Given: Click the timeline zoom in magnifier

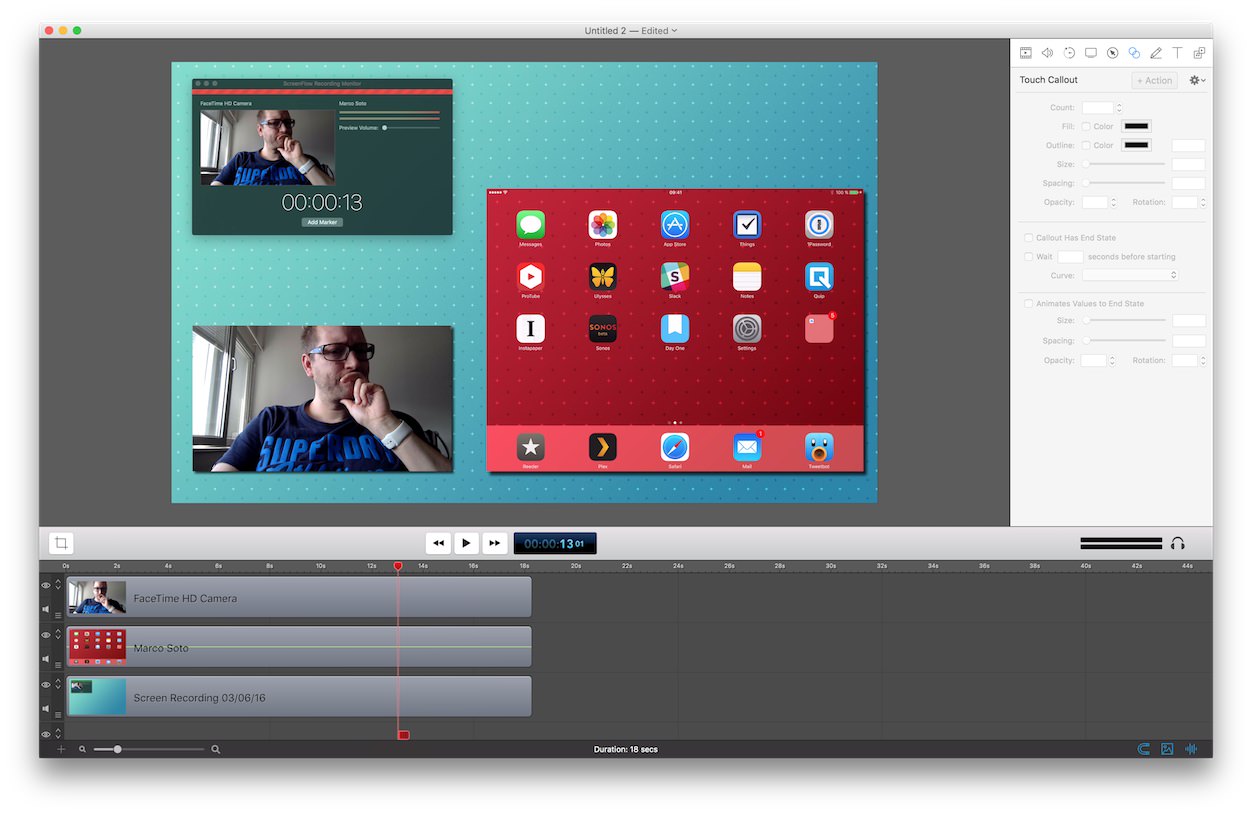Looking at the screenshot, I should (x=215, y=749).
